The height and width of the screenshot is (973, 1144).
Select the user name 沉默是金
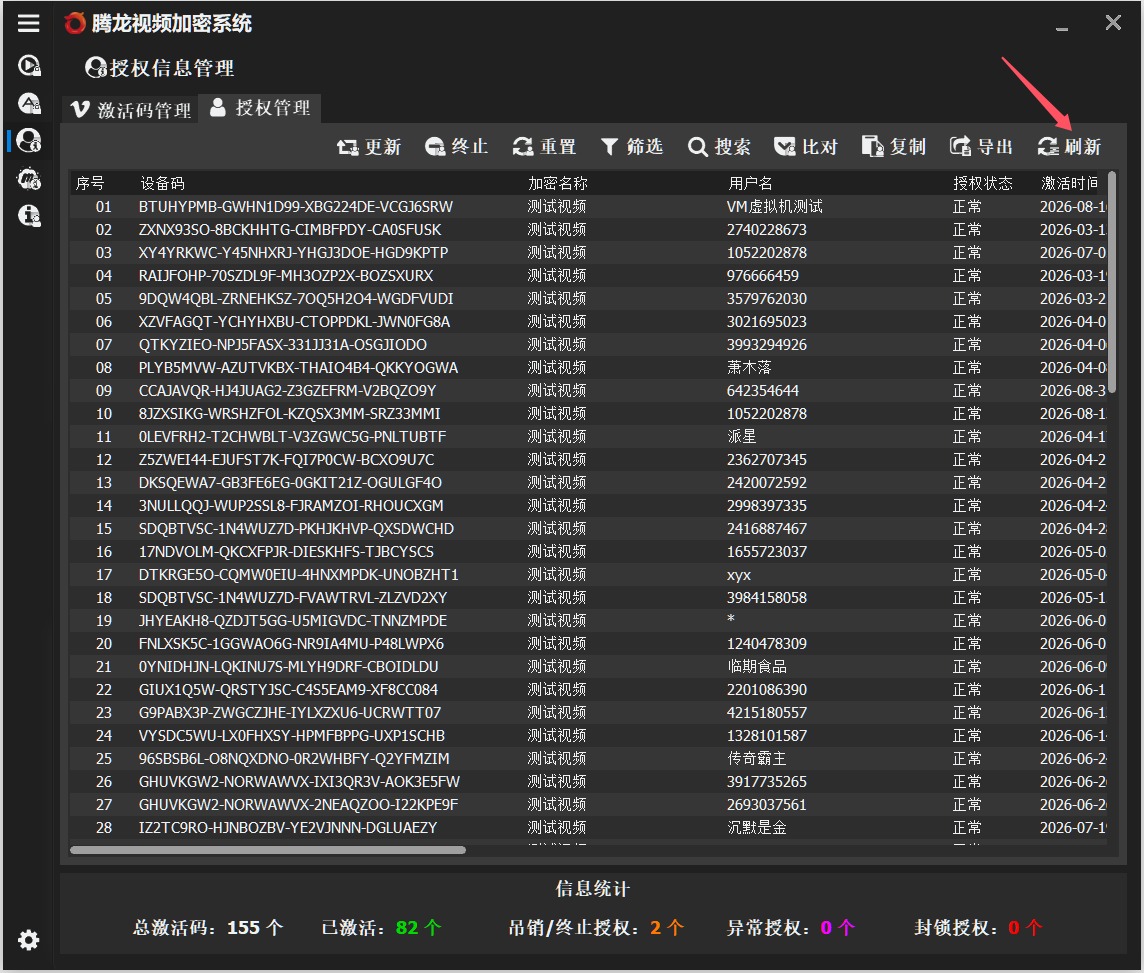(757, 828)
